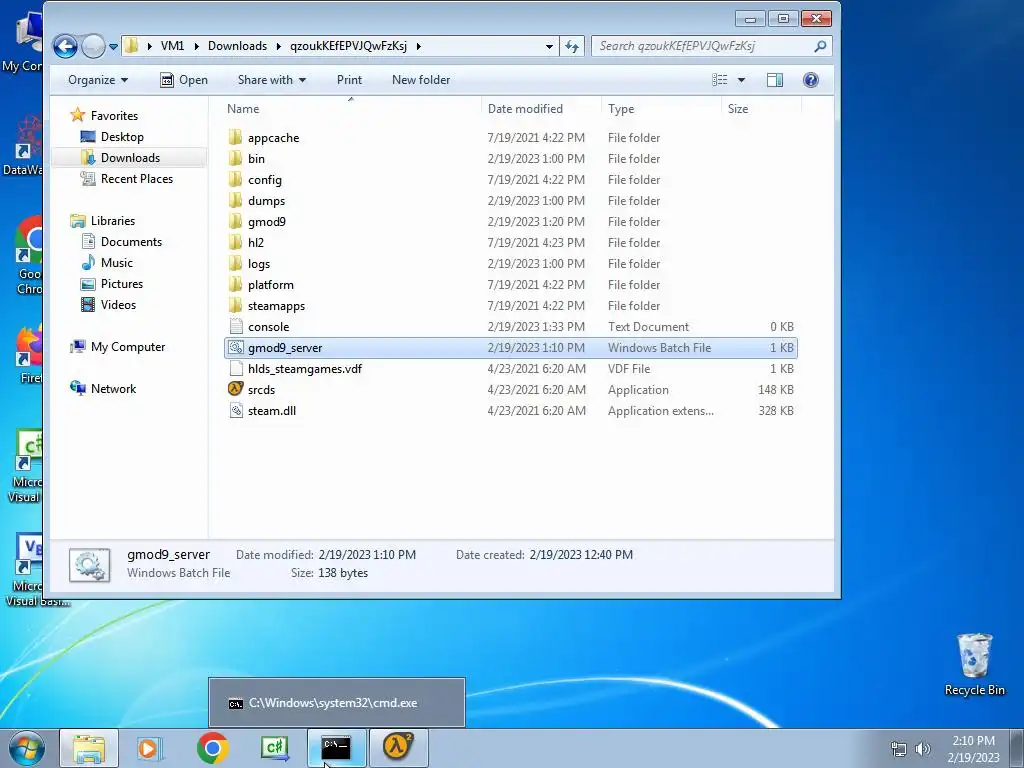1024x768 pixels.
Task: Select the steamapps folder icon
Action: click(236, 305)
